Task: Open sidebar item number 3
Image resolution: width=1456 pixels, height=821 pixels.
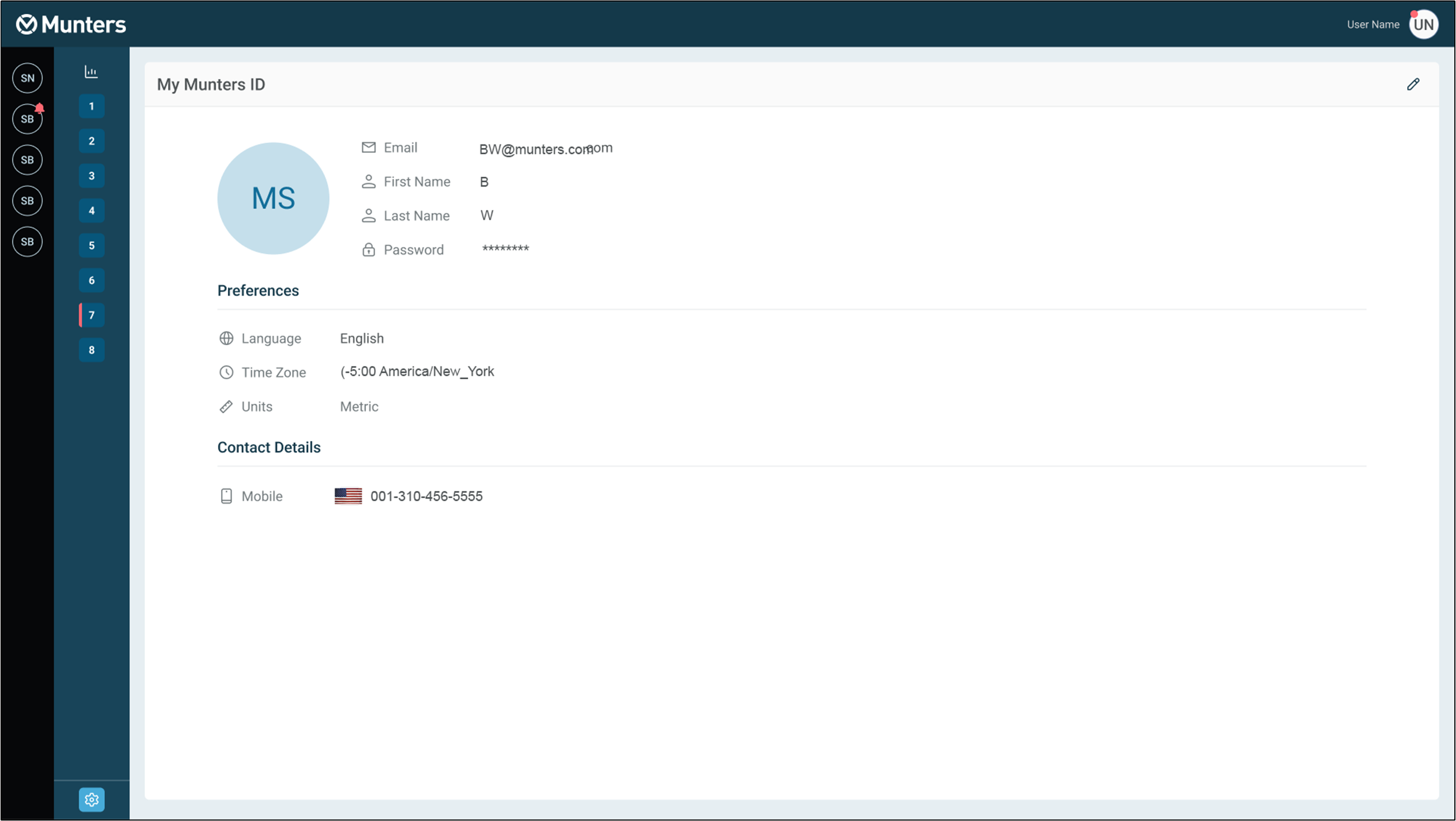Action: [x=91, y=176]
